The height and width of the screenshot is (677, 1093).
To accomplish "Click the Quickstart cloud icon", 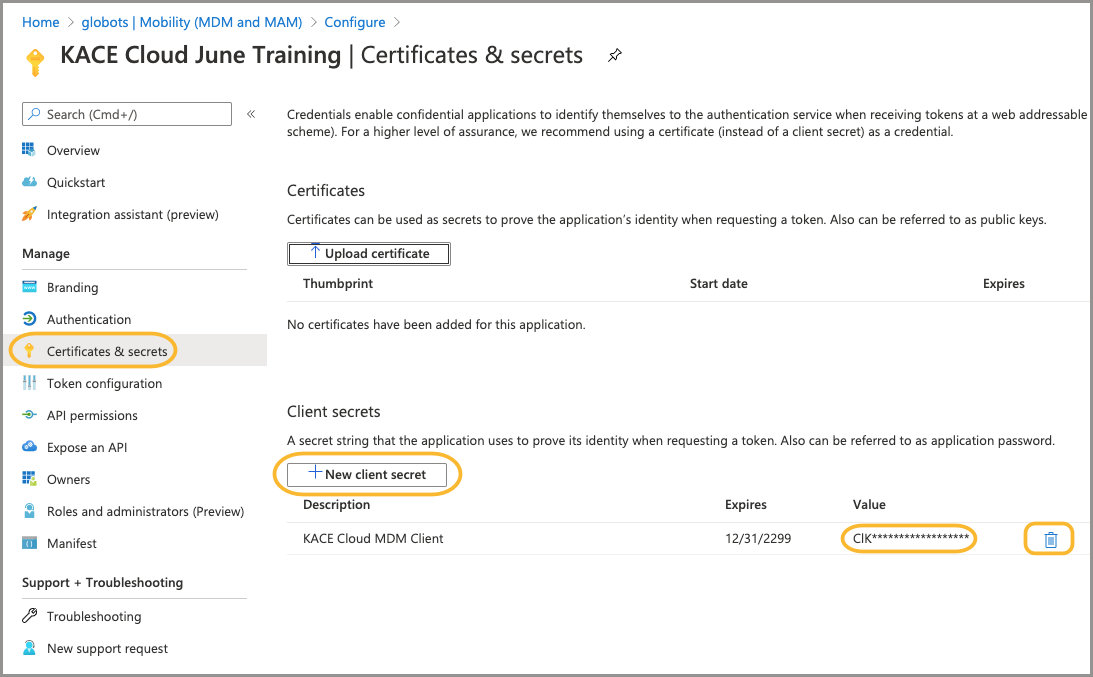I will (x=29, y=182).
